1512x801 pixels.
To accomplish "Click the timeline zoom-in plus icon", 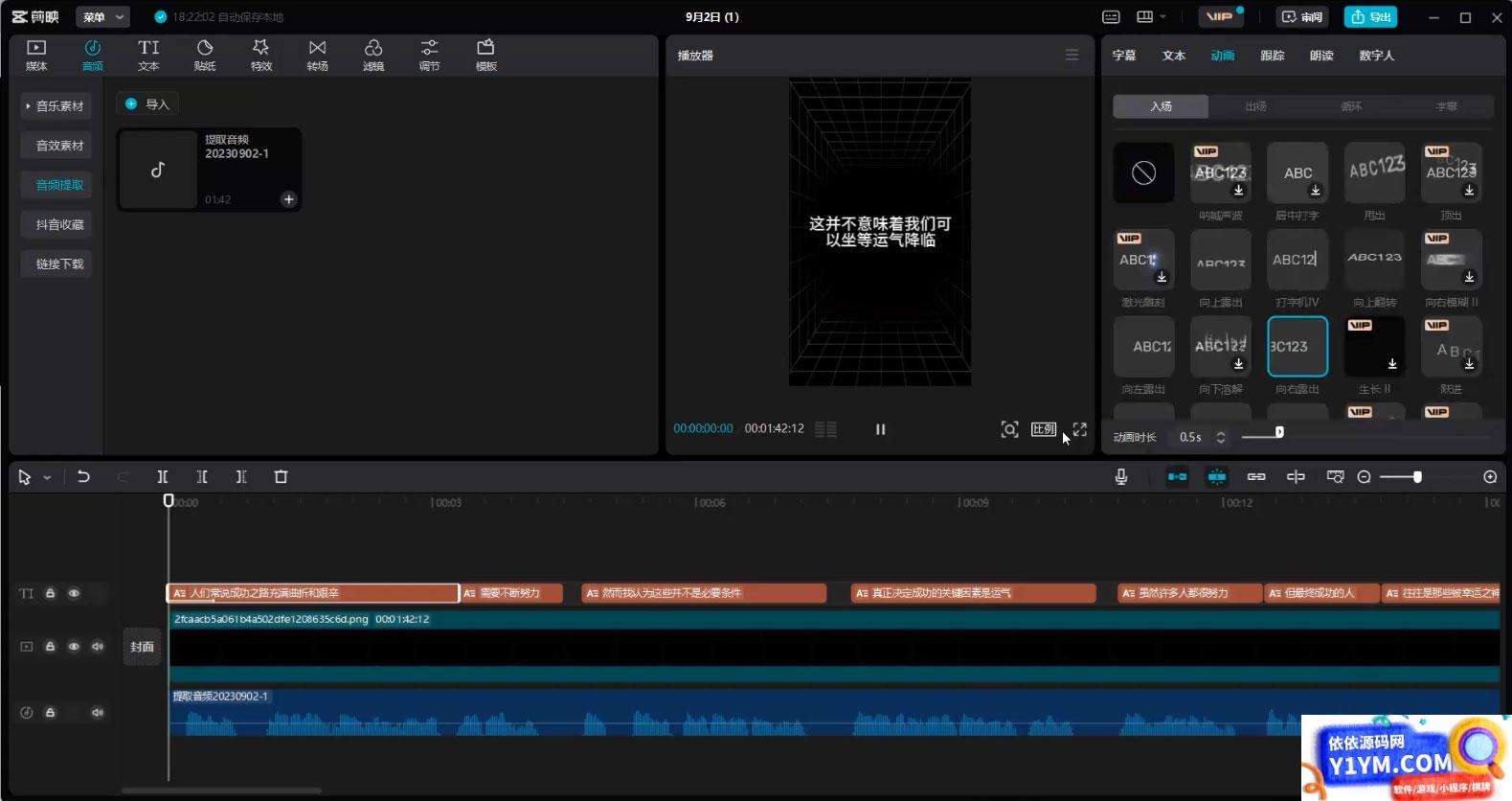I will (x=1490, y=476).
